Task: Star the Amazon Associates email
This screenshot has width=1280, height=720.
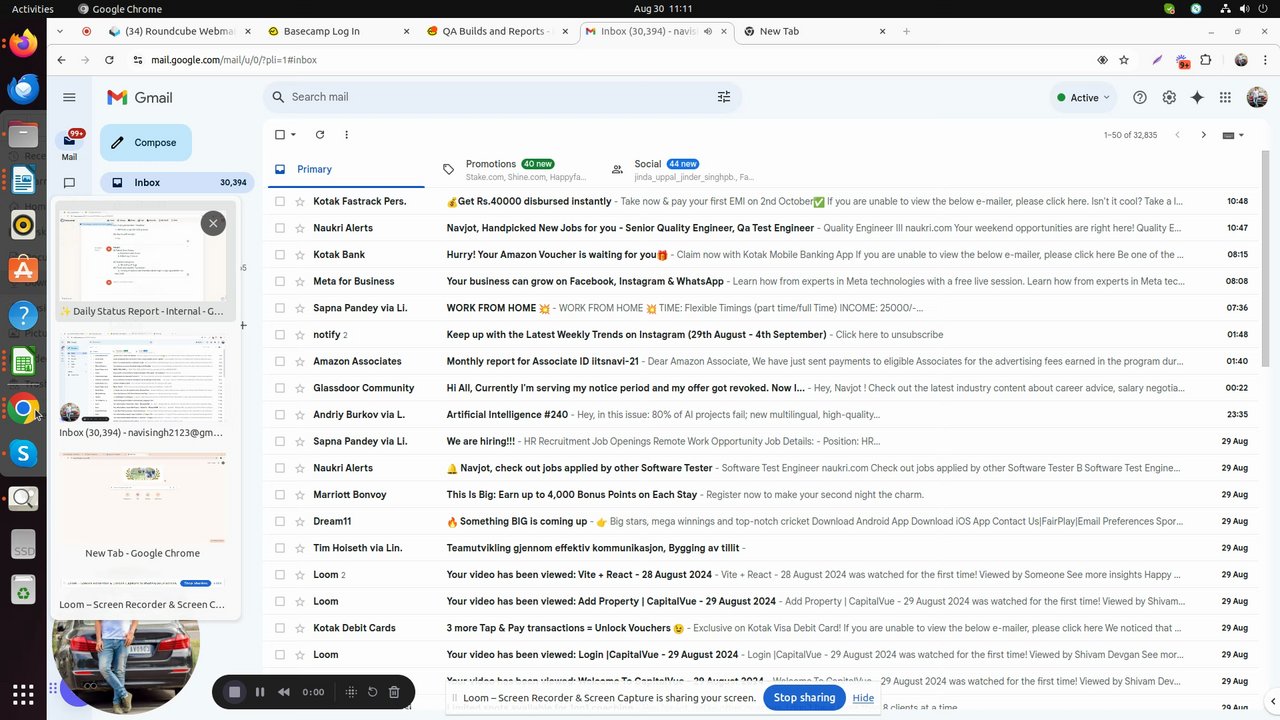Action: 300,361
